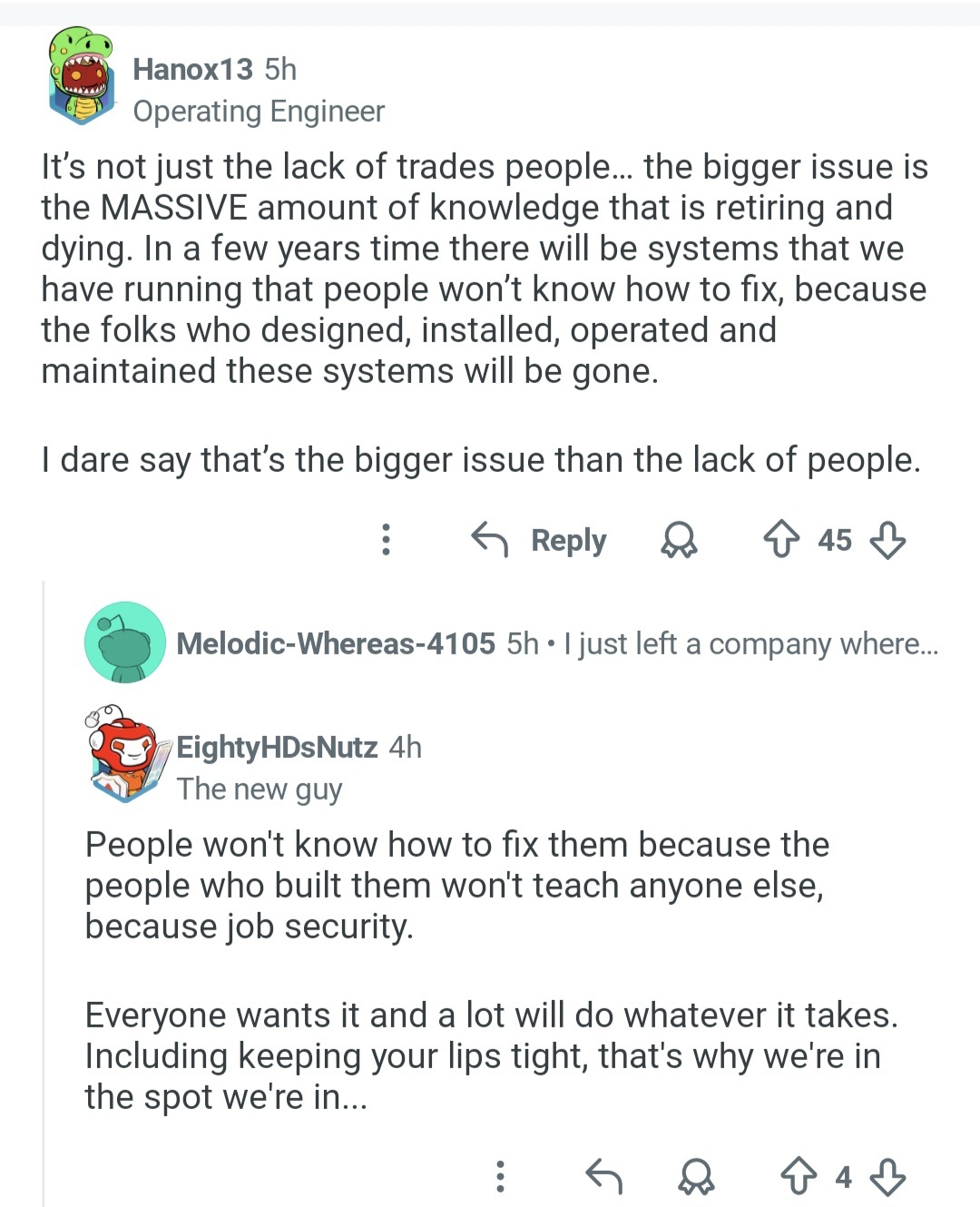This screenshot has height=1207, width=980.
Task: Downvote Hanox13's comment
Action: tap(887, 541)
